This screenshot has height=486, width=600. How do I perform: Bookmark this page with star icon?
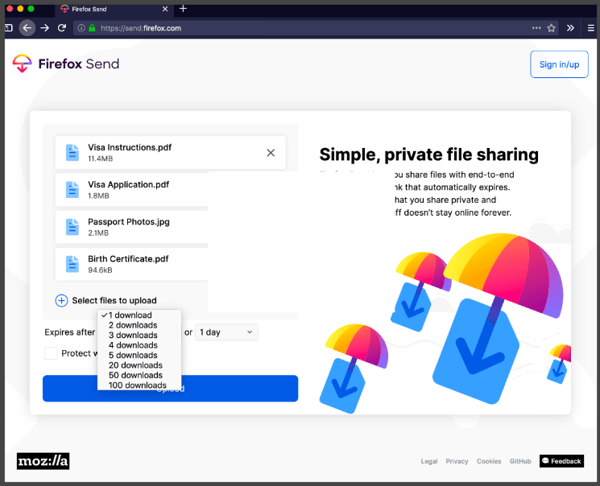click(x=551, y=28)
